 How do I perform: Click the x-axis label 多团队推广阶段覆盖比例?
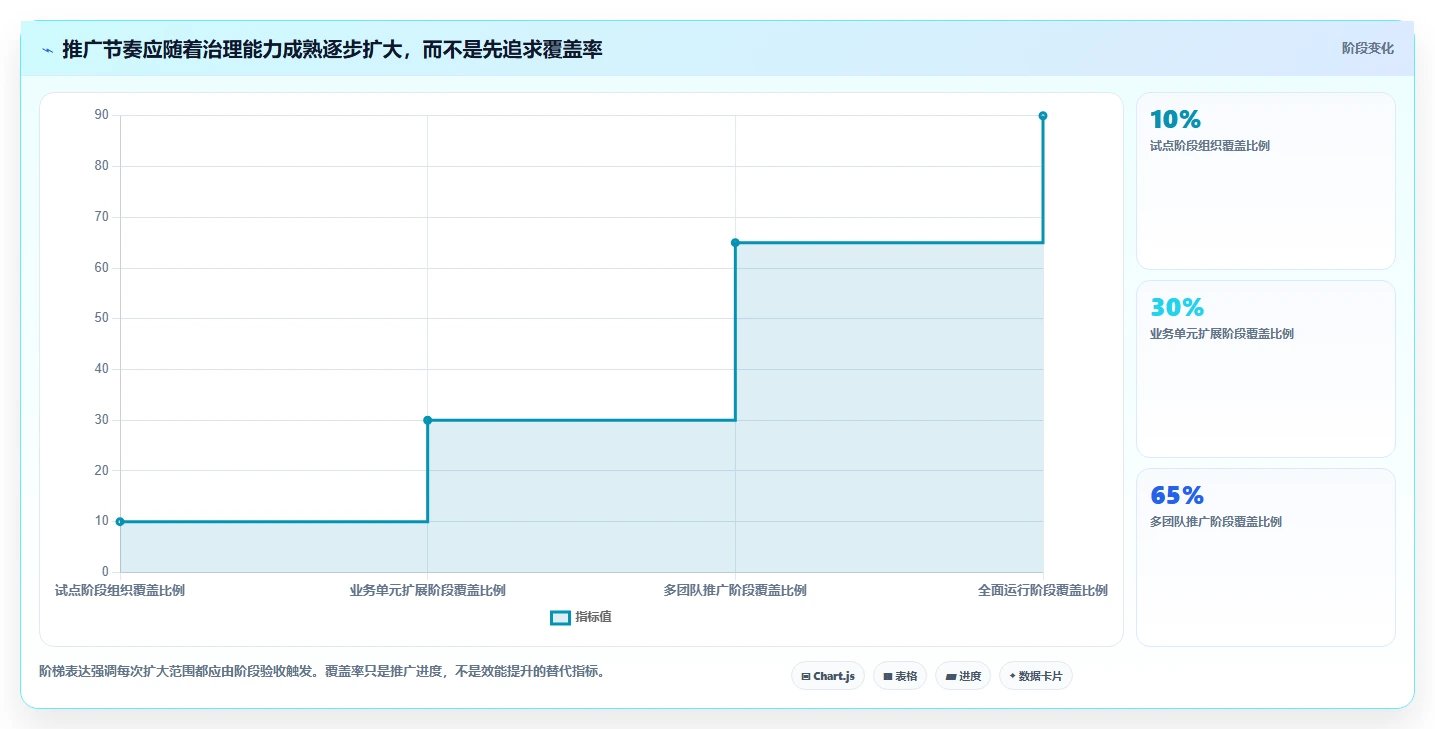pos(735,591)
